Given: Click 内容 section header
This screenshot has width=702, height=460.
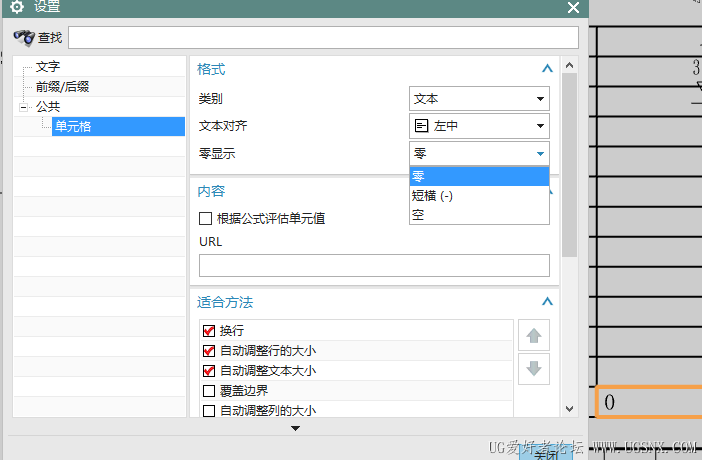Looking at the screenshot, I should (x=211, y=191).
